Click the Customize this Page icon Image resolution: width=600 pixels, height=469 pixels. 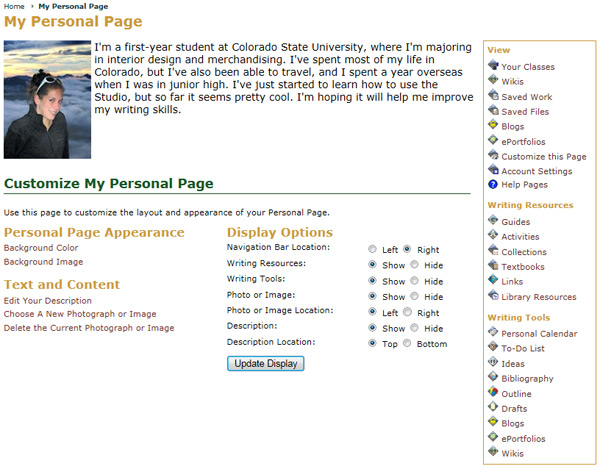[x=493, y=155]
